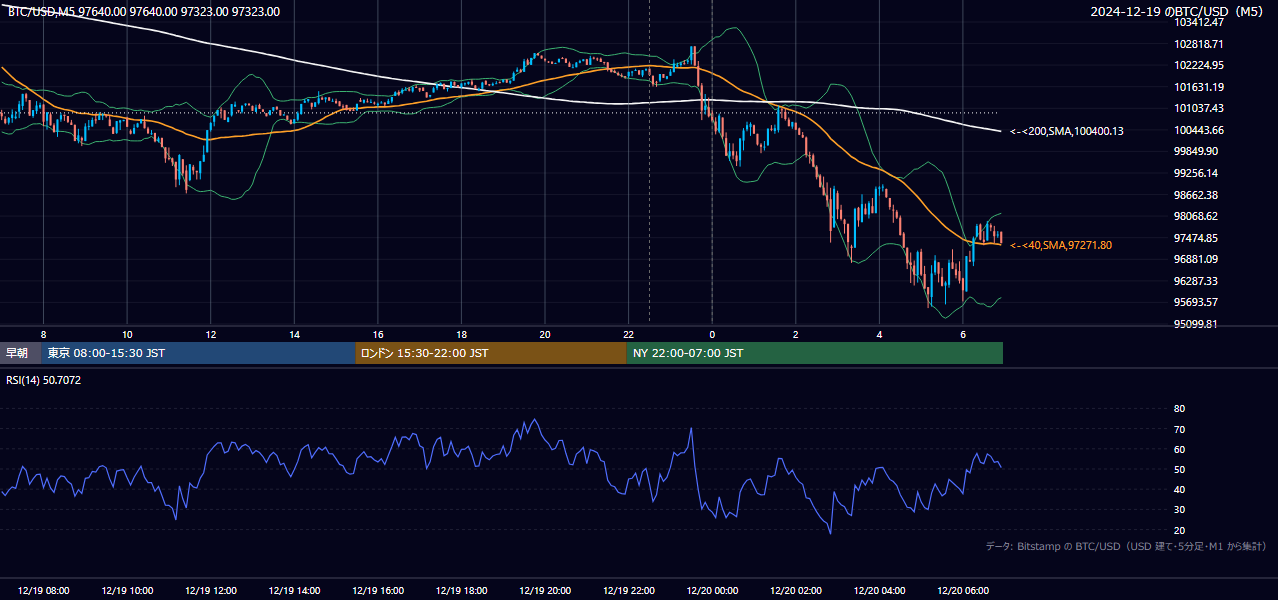
Task: Select the ロンドン 15:30-22:00 JST session bar
Action: tap(491, 353)
